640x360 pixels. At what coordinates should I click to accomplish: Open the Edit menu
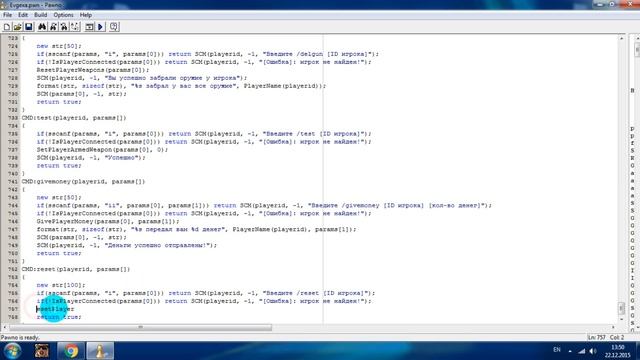pos(23,15)
